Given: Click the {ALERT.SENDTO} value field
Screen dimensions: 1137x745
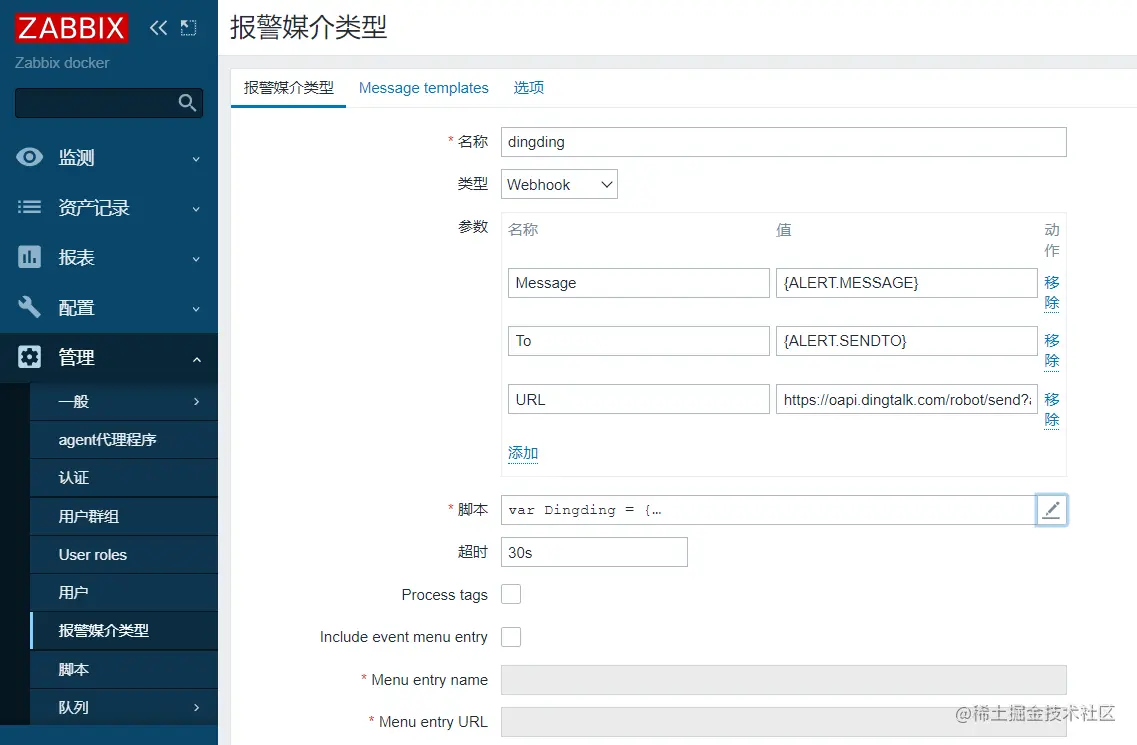Looking at the screenshot, I should pyautogui.click(x=906, y=341).
